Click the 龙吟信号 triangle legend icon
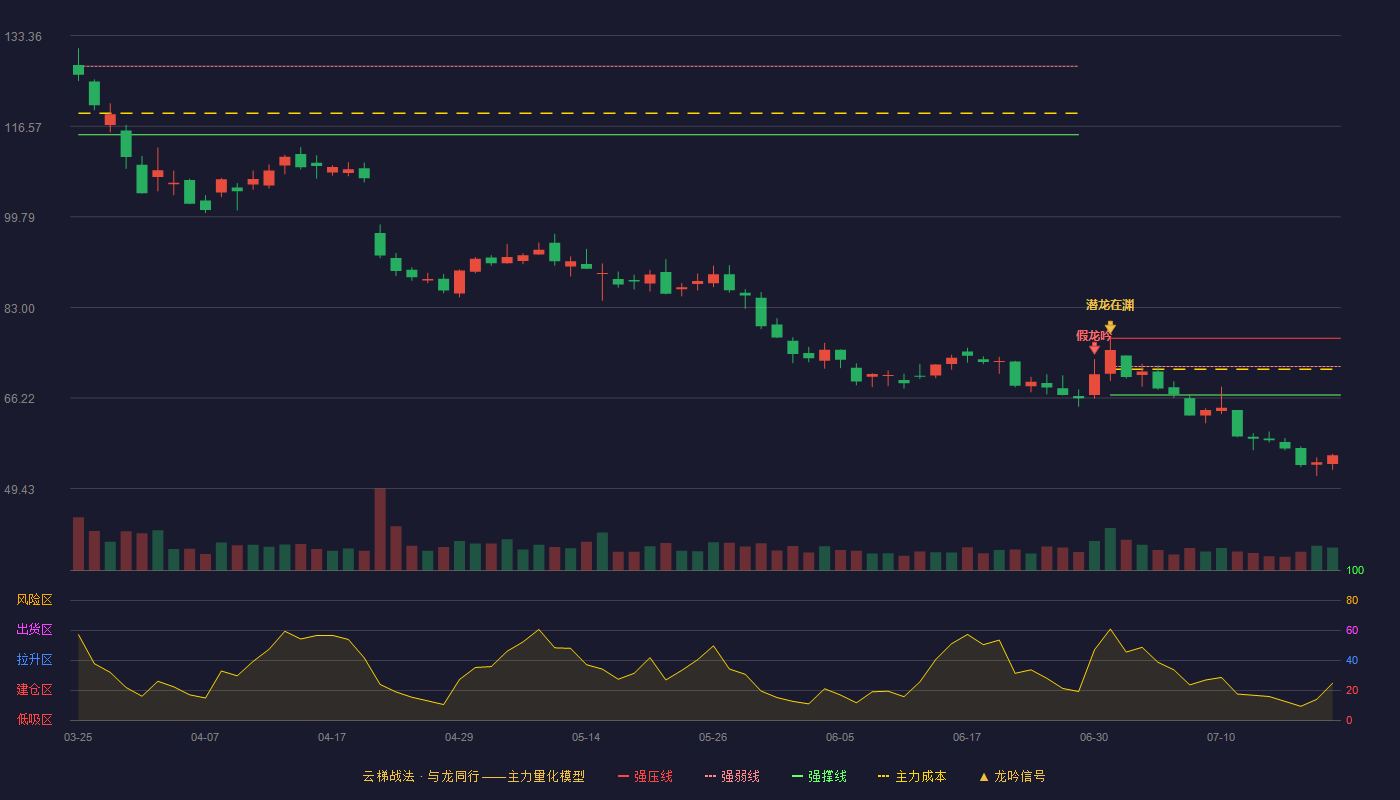 (984, 777)
